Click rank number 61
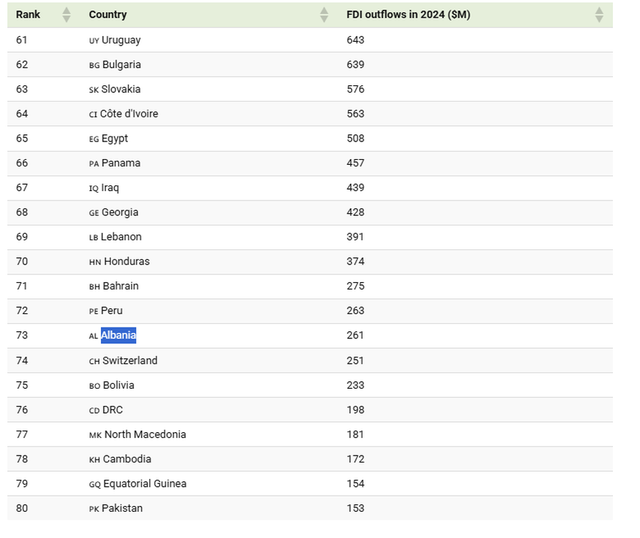The height and width of the screenshot is (538, 640). [22, 40]
